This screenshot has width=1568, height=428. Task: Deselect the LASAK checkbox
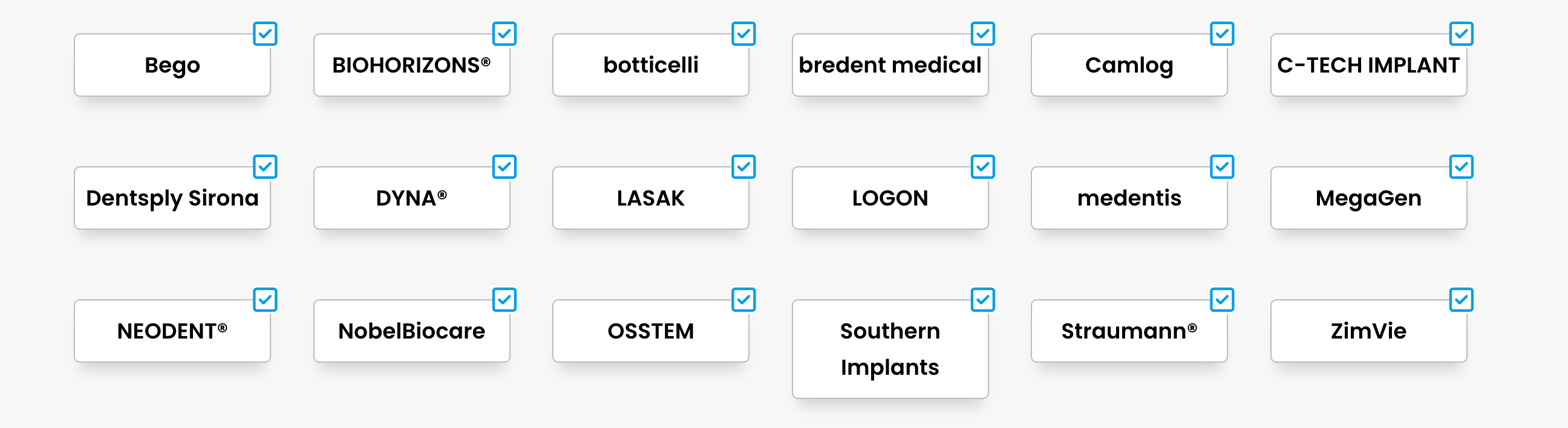tap(743, 167)
